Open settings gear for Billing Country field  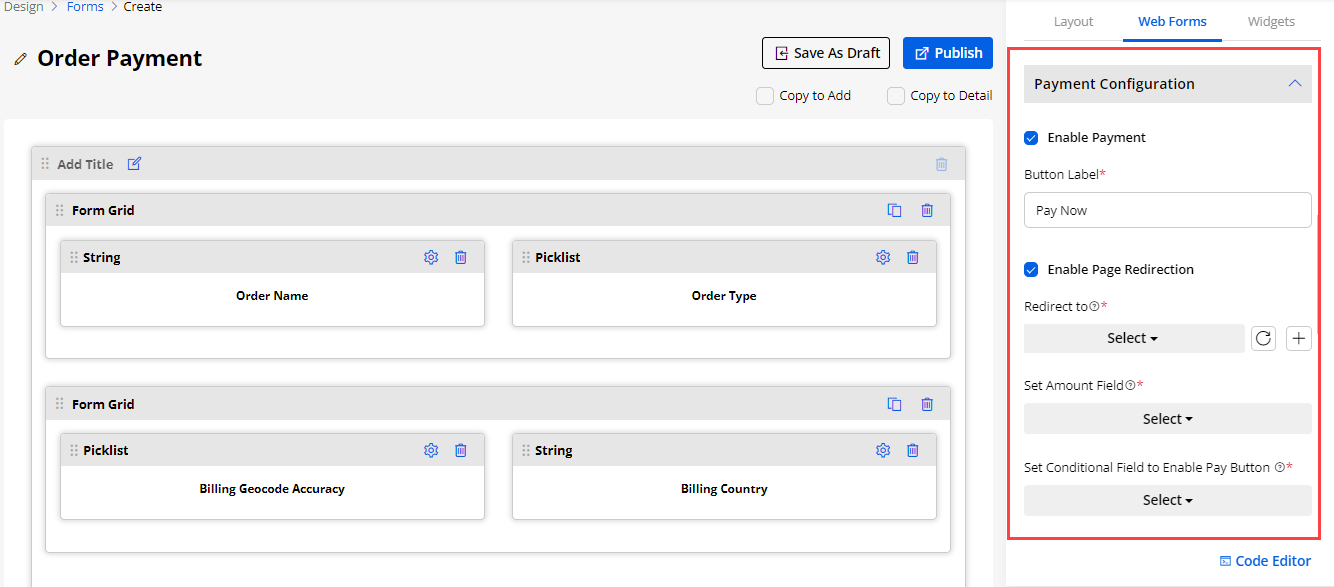[883, 450]
